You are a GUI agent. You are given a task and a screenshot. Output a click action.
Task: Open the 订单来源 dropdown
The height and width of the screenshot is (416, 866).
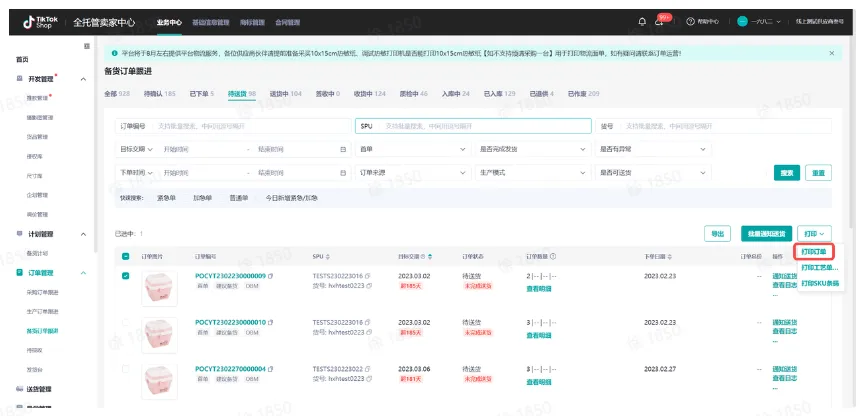tap(413, 173)
